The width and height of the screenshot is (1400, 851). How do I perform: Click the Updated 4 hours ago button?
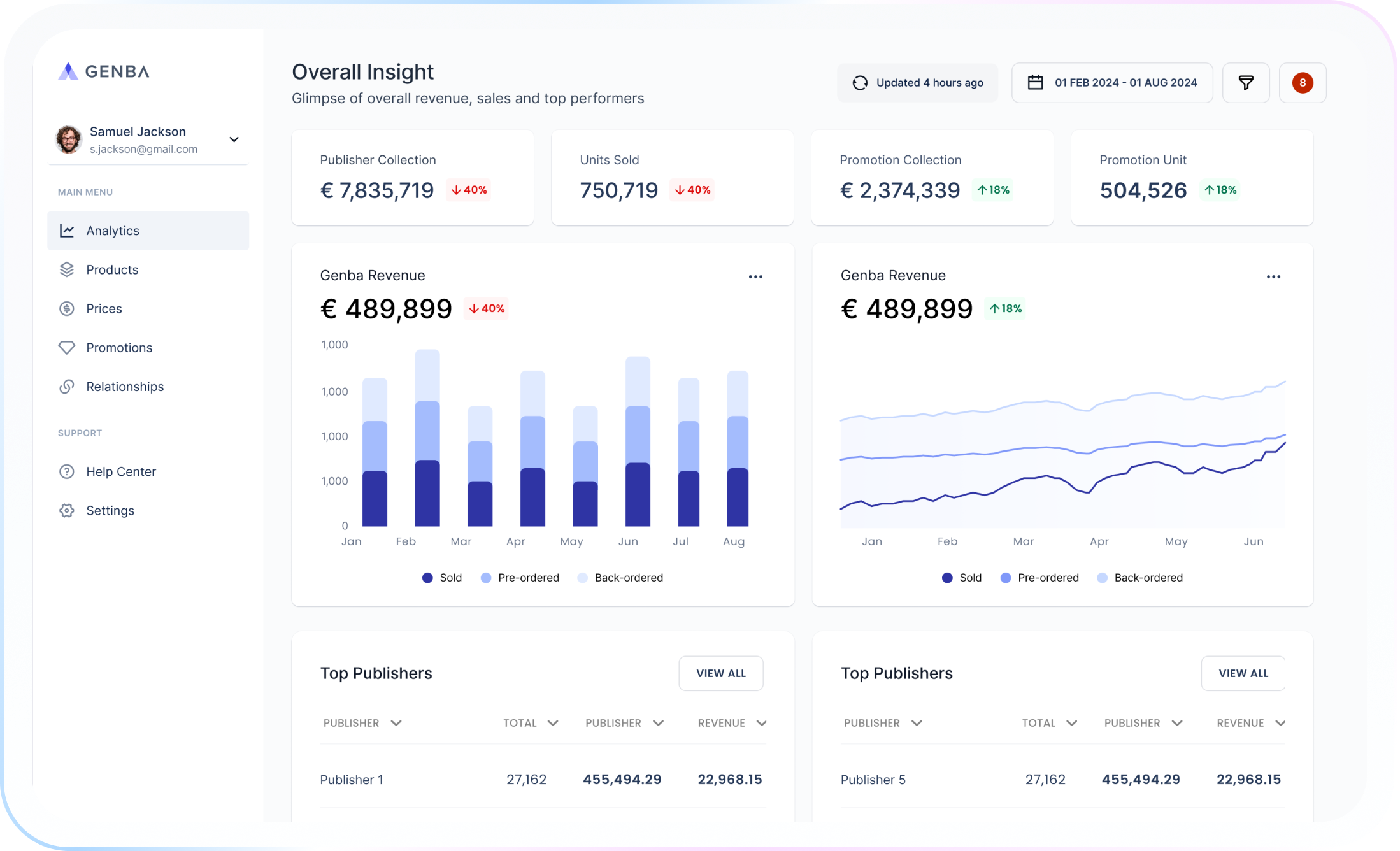[917, 83]
